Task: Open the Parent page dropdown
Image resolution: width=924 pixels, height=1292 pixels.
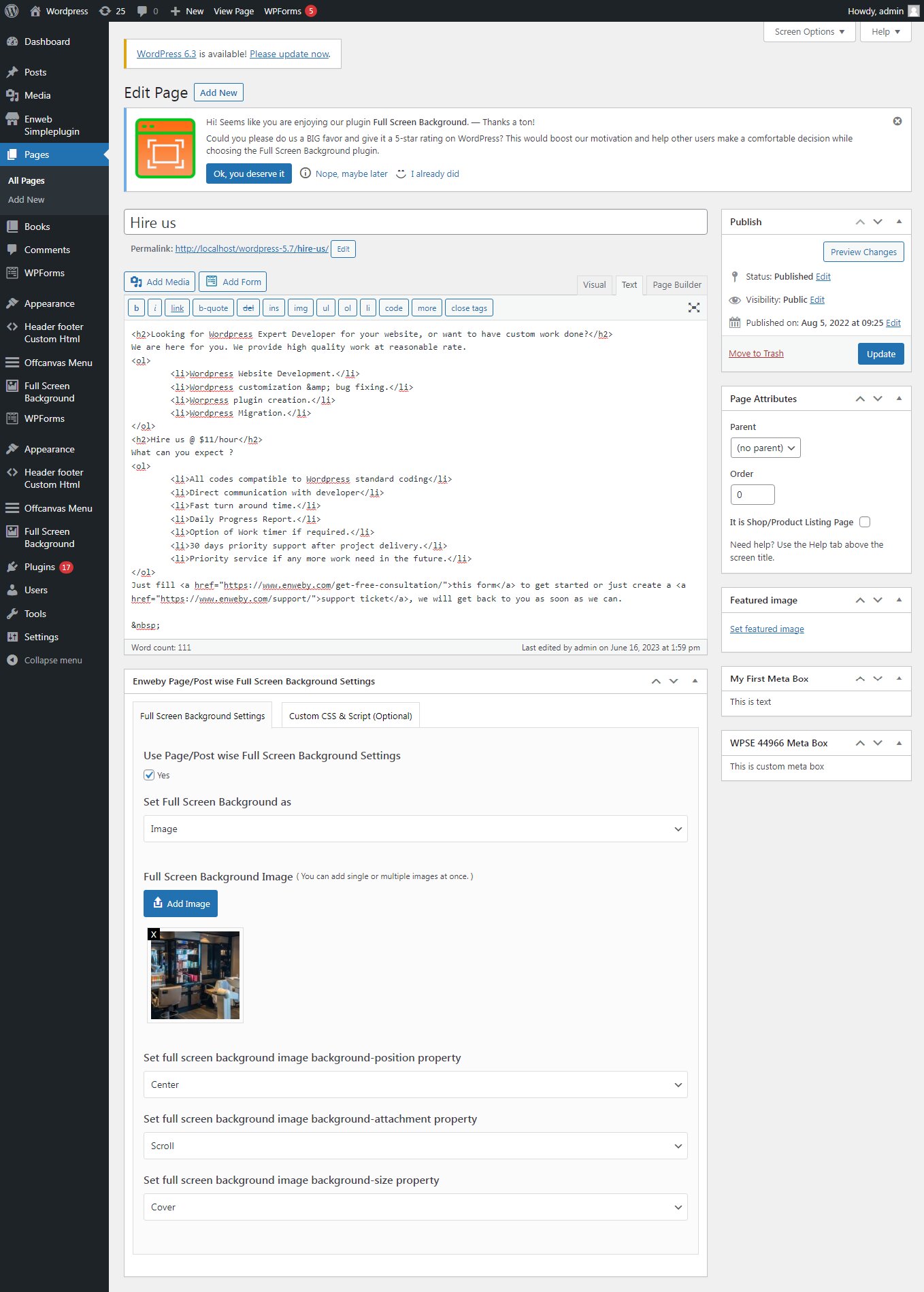Action: [765, 448]
